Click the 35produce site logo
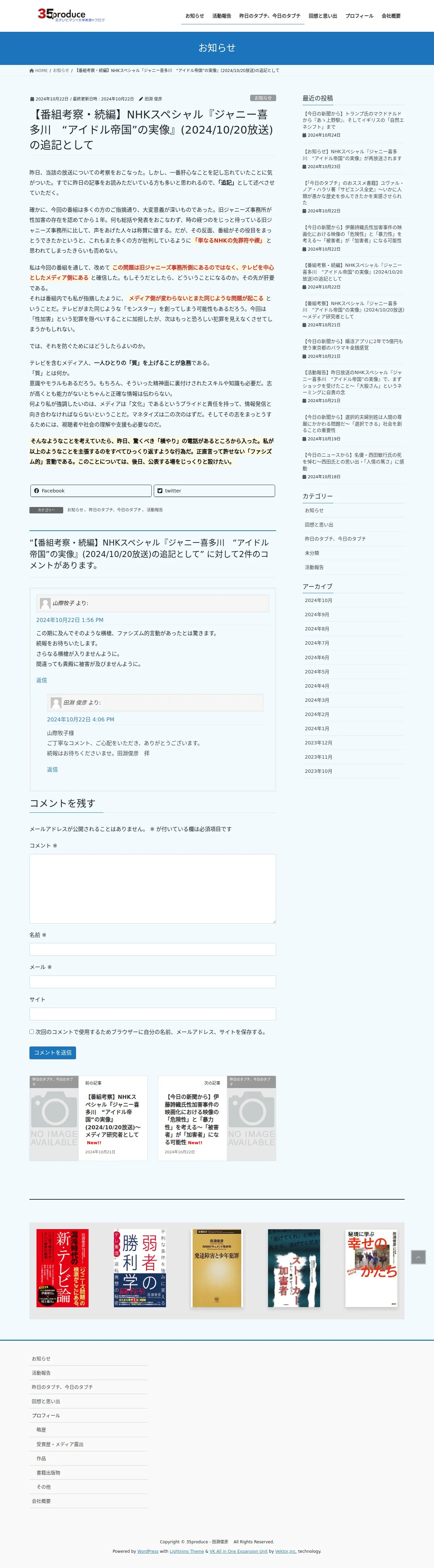This screenshot has height=1568, width=434. click(x=71, y=15)
